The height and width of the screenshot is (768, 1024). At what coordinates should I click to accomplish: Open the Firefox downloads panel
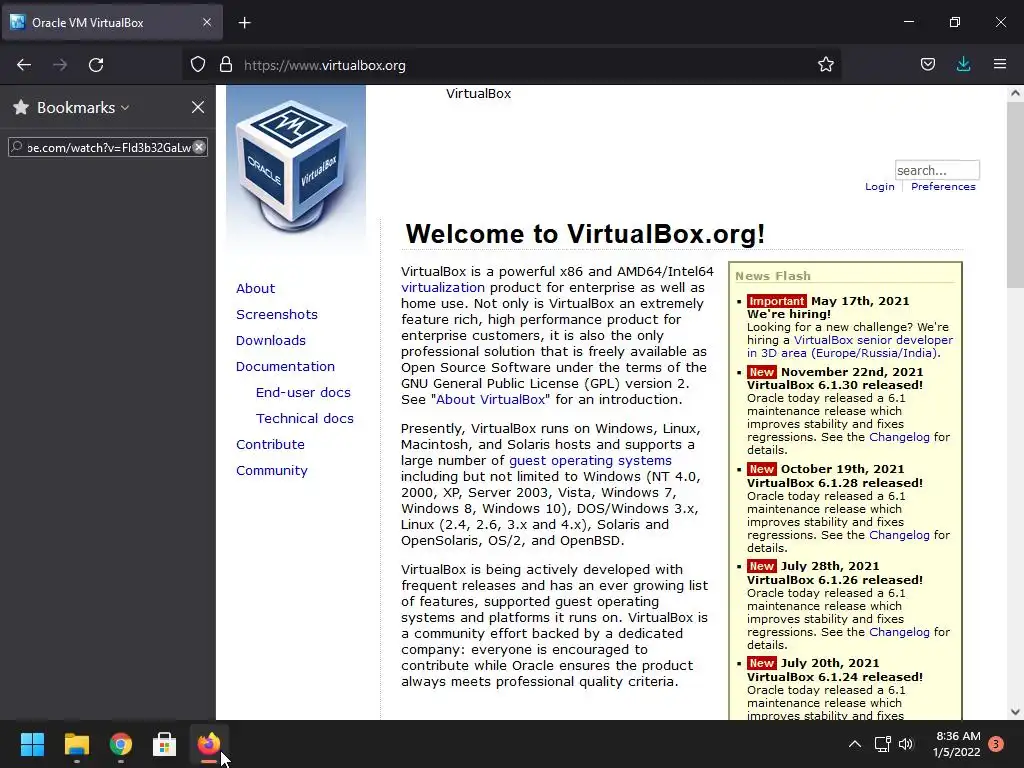click(963, 65)
